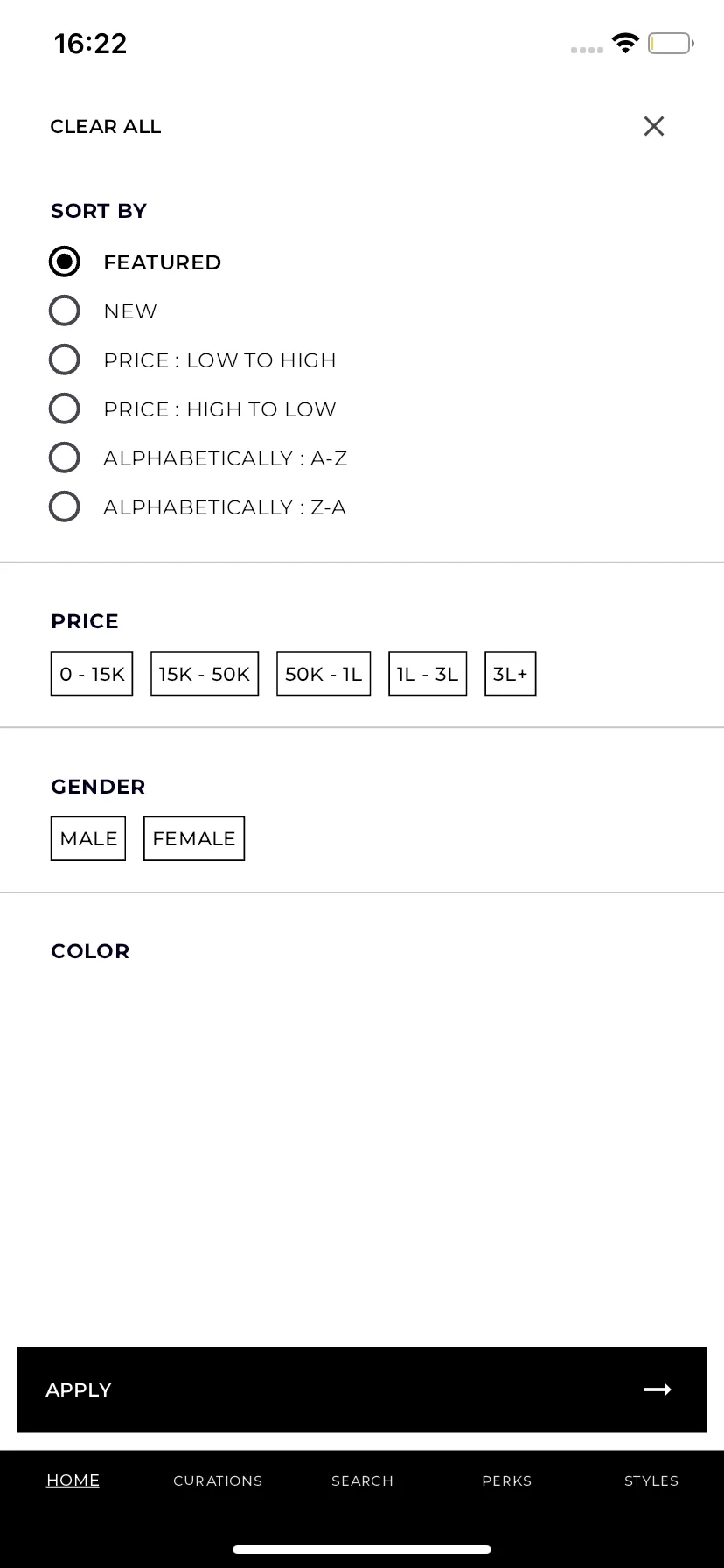Filter by 3L+ price range
The height and width of the screenshot is (1568, 724).
[511, 674]
